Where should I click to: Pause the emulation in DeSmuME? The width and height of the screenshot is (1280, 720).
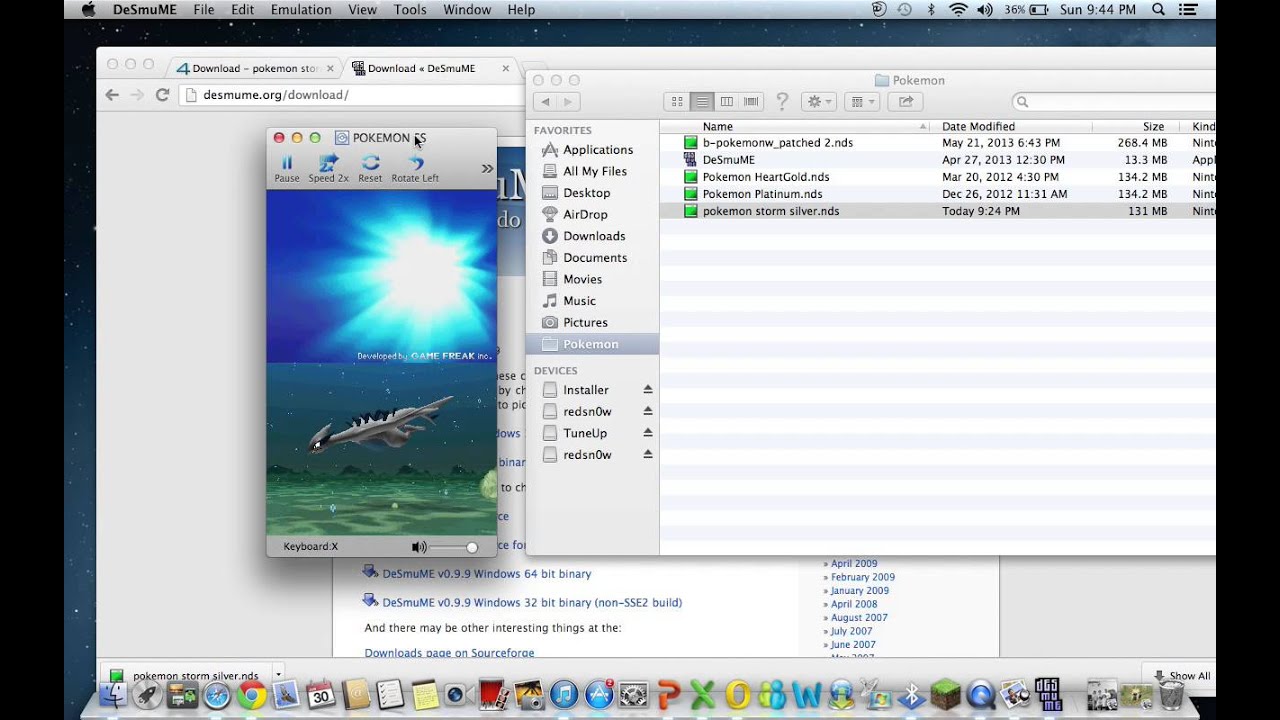(x=287, y=168)
